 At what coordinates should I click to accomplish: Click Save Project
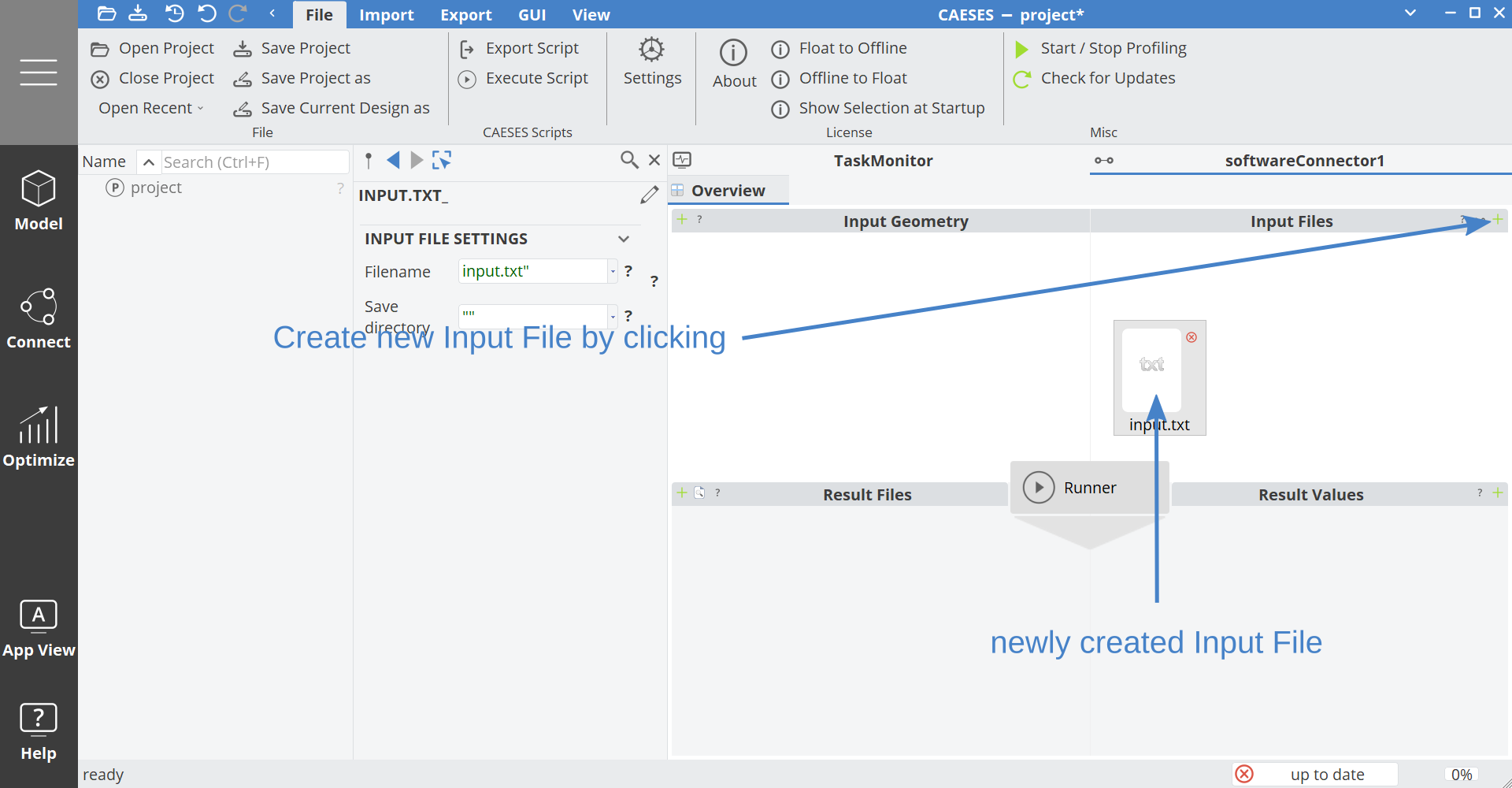pos(291,48)
